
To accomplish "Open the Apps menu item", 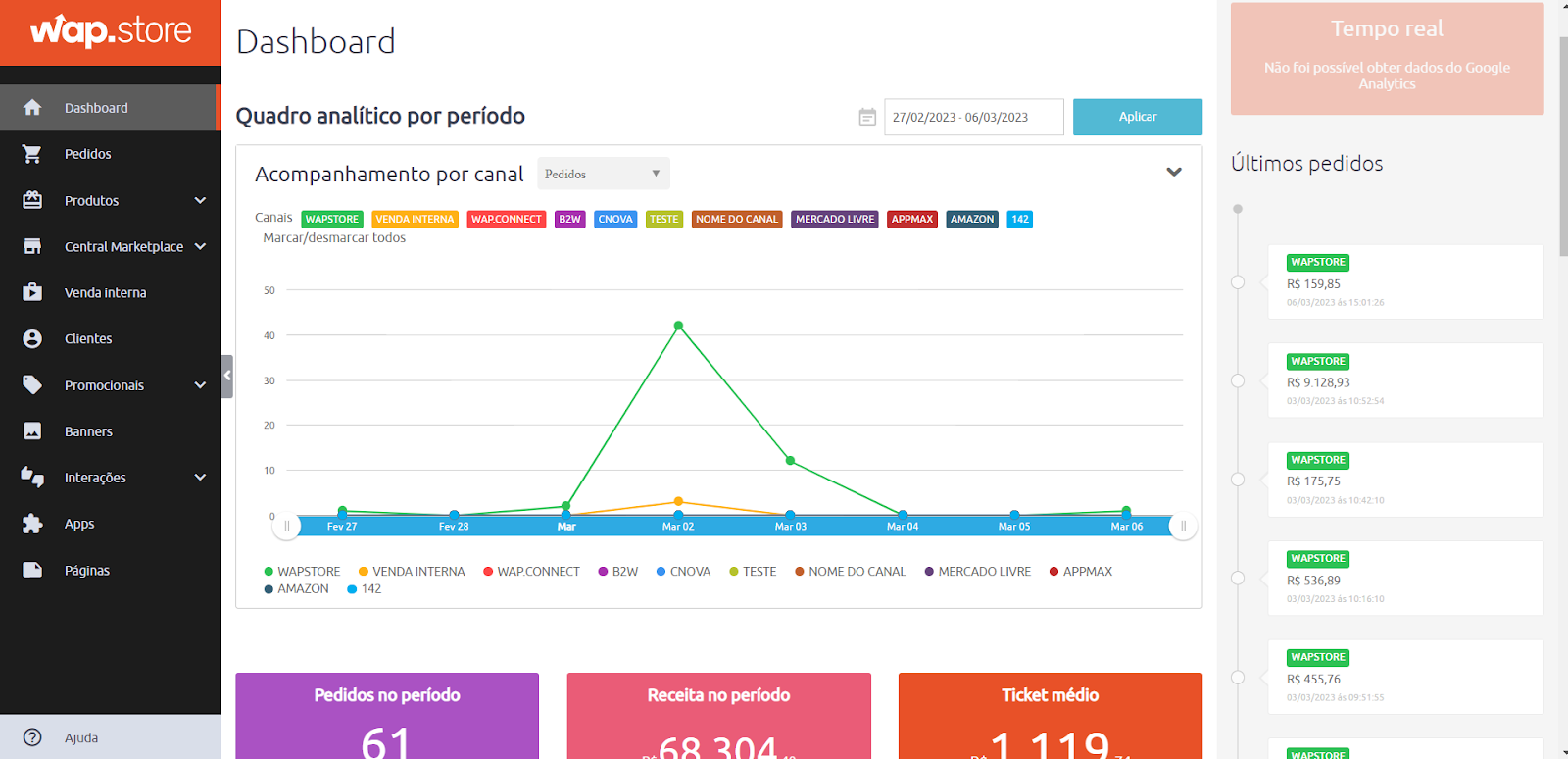I will pyautogui.click(x=111, y=524).
